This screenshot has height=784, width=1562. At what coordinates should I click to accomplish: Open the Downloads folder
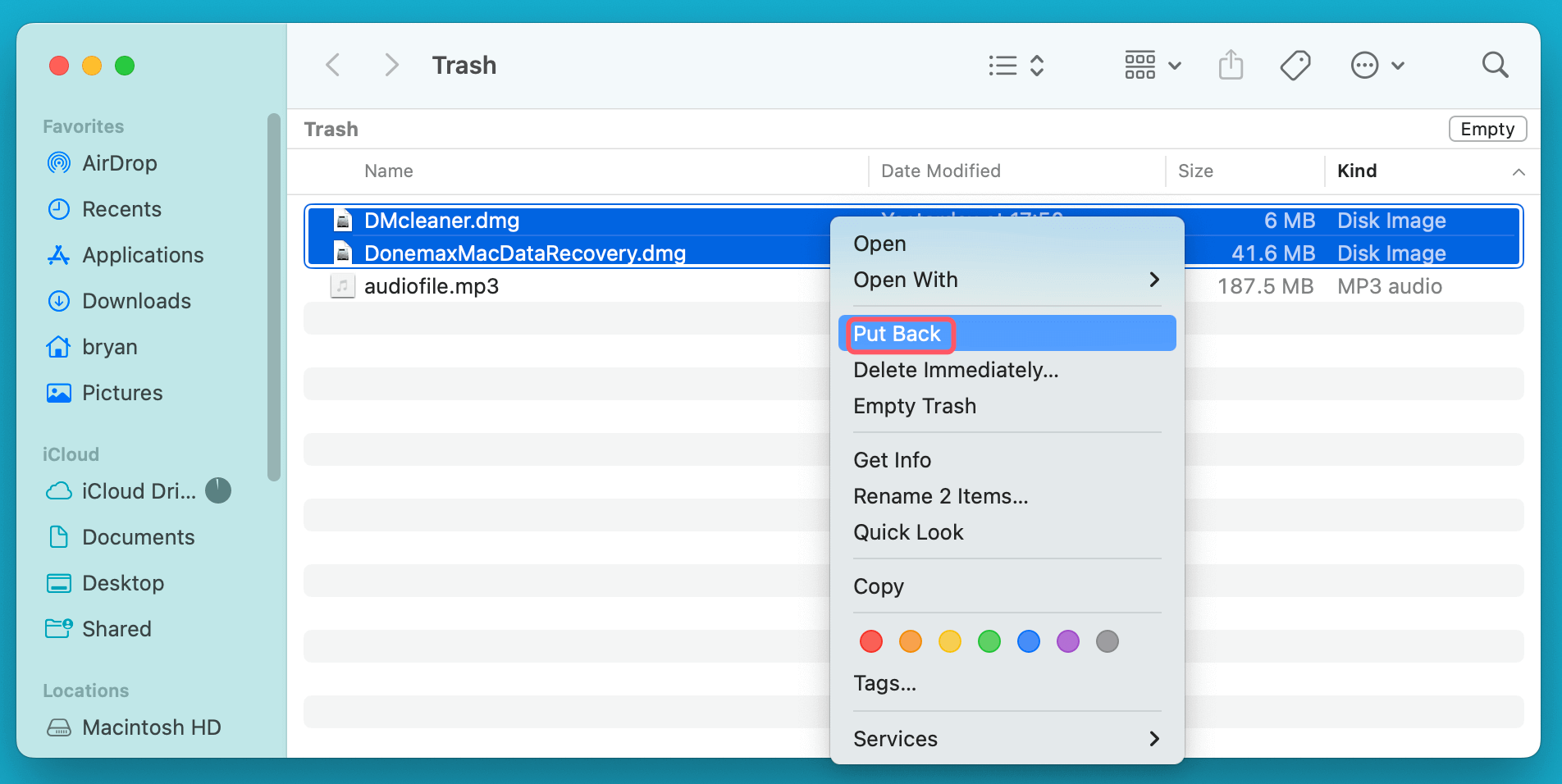[136, 301]
